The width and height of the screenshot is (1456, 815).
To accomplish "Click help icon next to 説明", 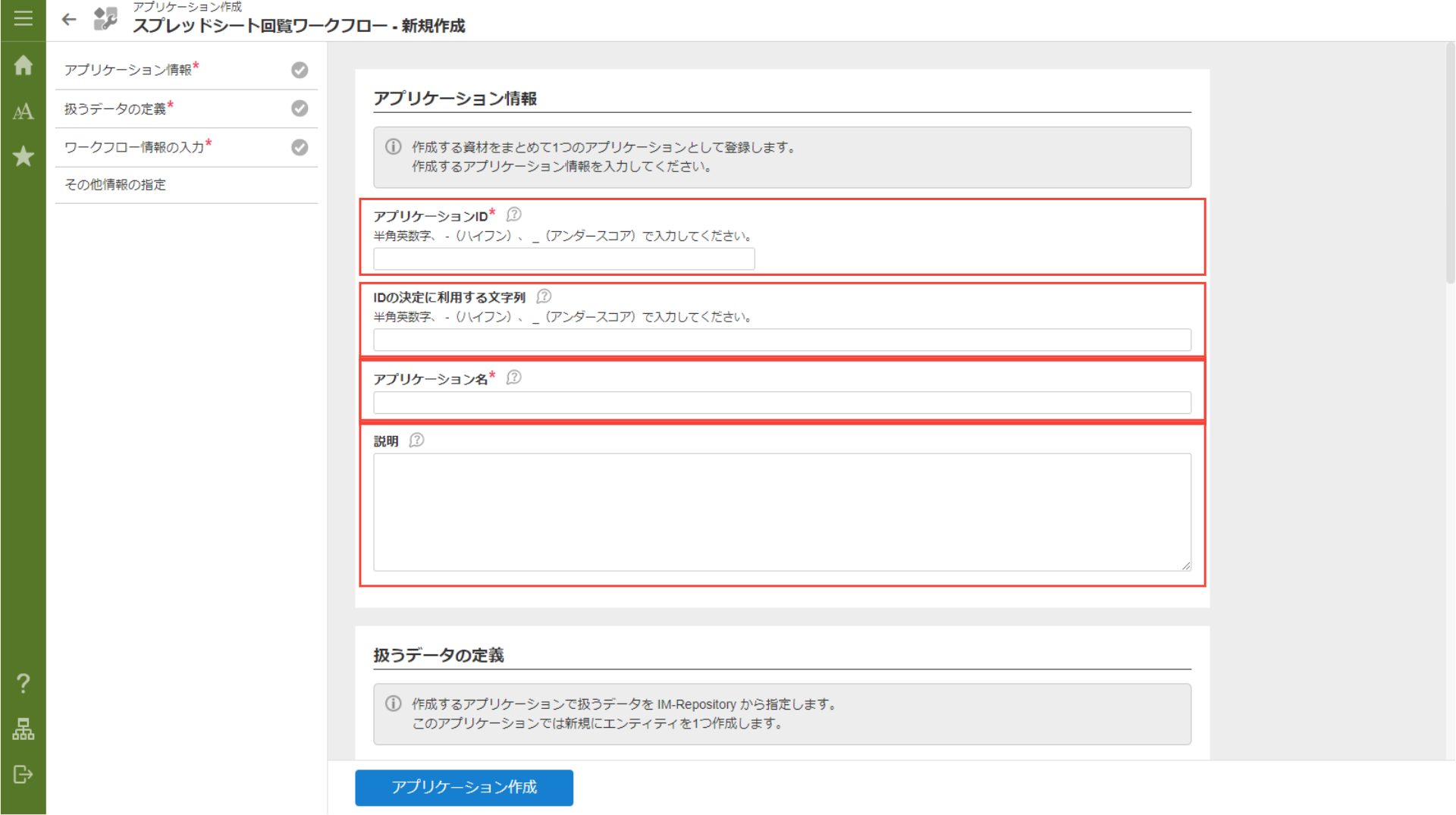I will click(x=416, y=440).
